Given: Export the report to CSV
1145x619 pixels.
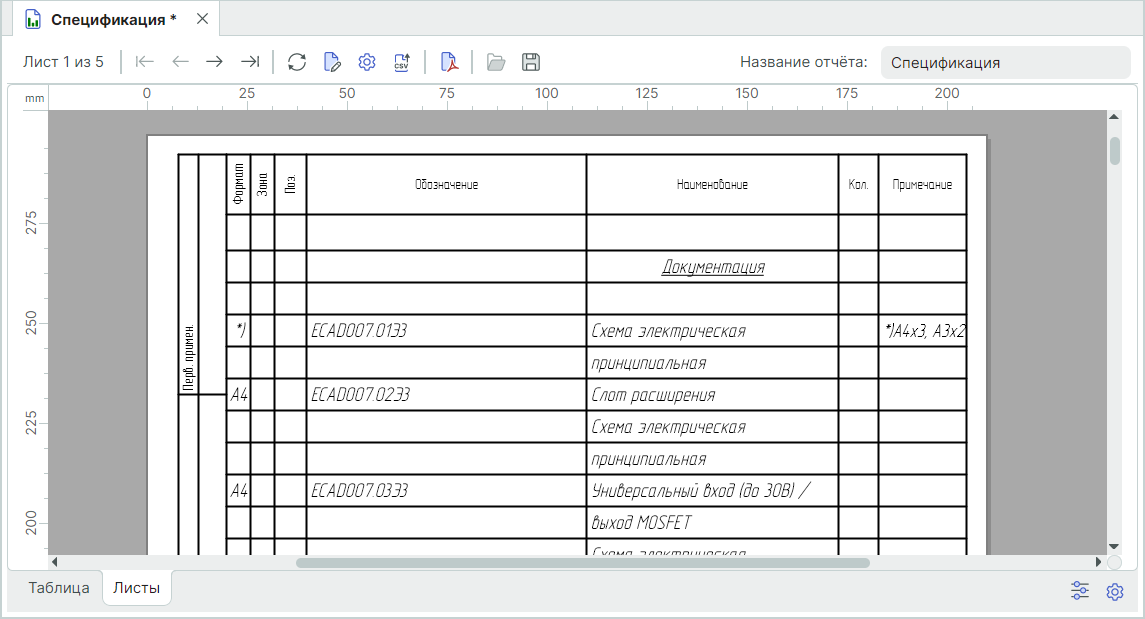Looking at the screenshot, I should [x=402, y=62].
